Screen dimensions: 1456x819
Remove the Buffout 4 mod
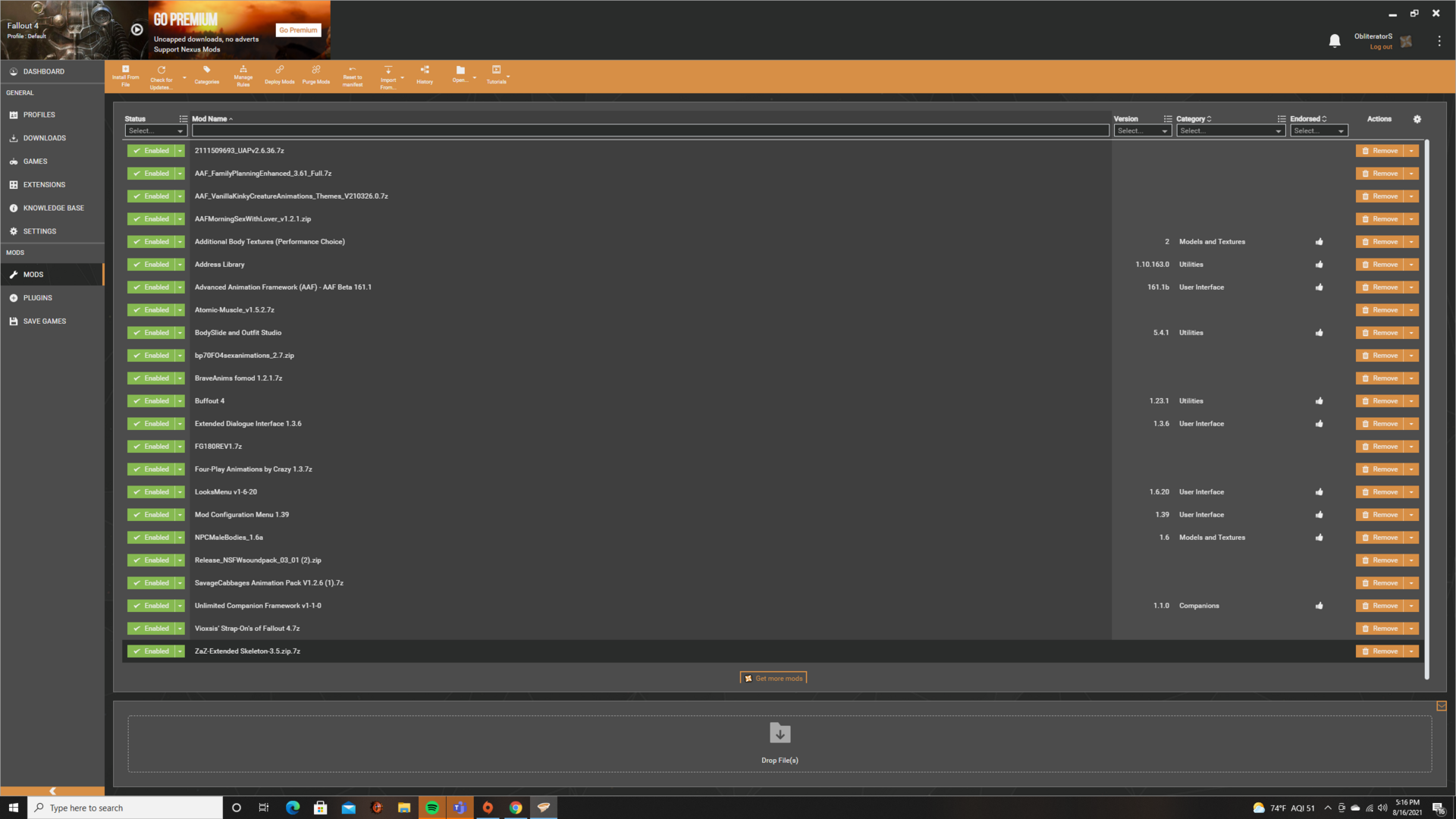coord(1379,401)
